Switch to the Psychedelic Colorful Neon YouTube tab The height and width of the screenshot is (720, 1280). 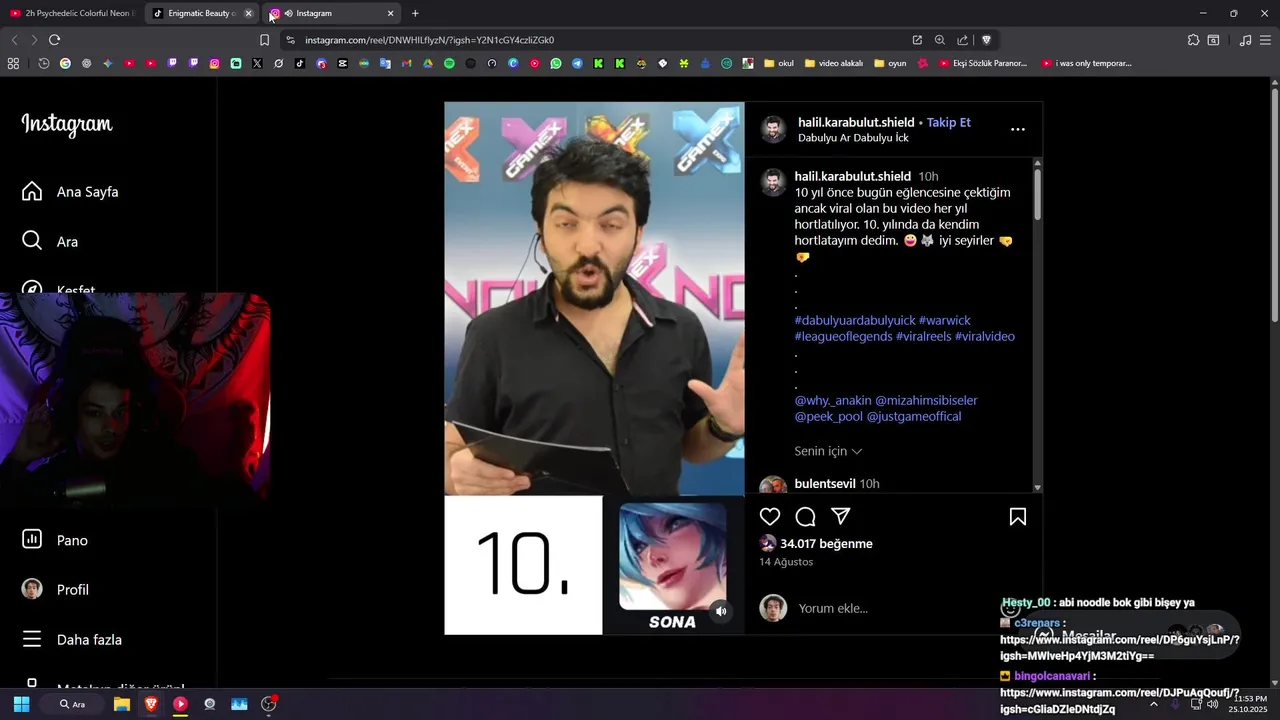click(x=70, y=13)
